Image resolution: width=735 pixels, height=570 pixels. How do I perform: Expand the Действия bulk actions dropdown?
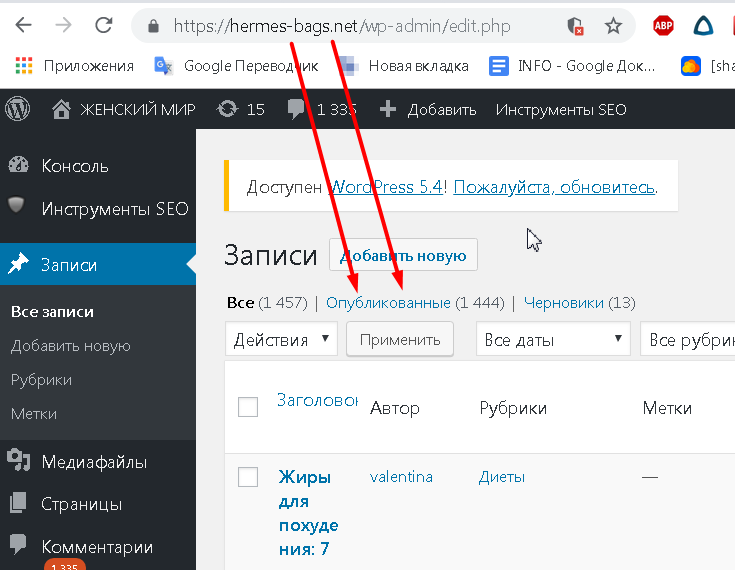pyautogui.click(x=281, y=339)
